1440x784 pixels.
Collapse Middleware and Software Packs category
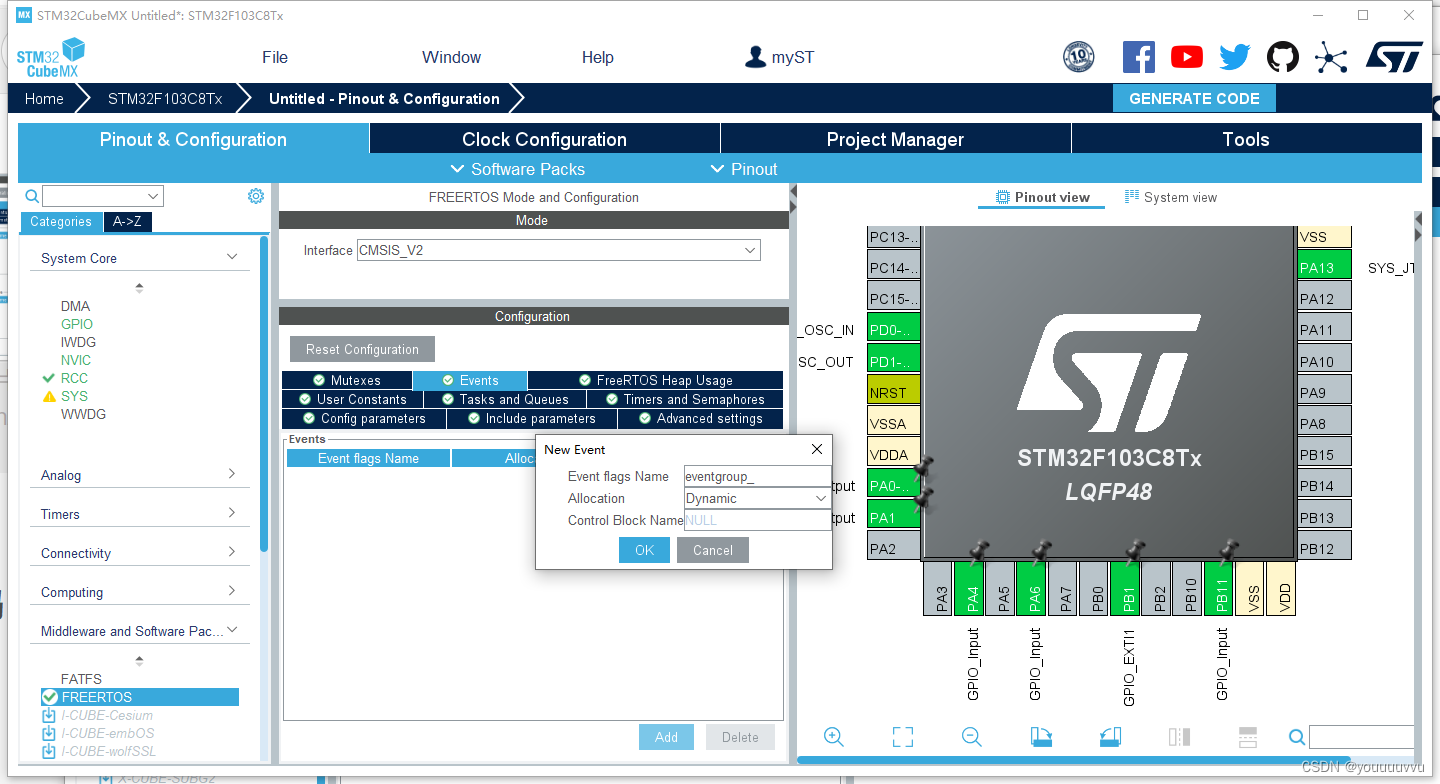(x=232, y=630)
